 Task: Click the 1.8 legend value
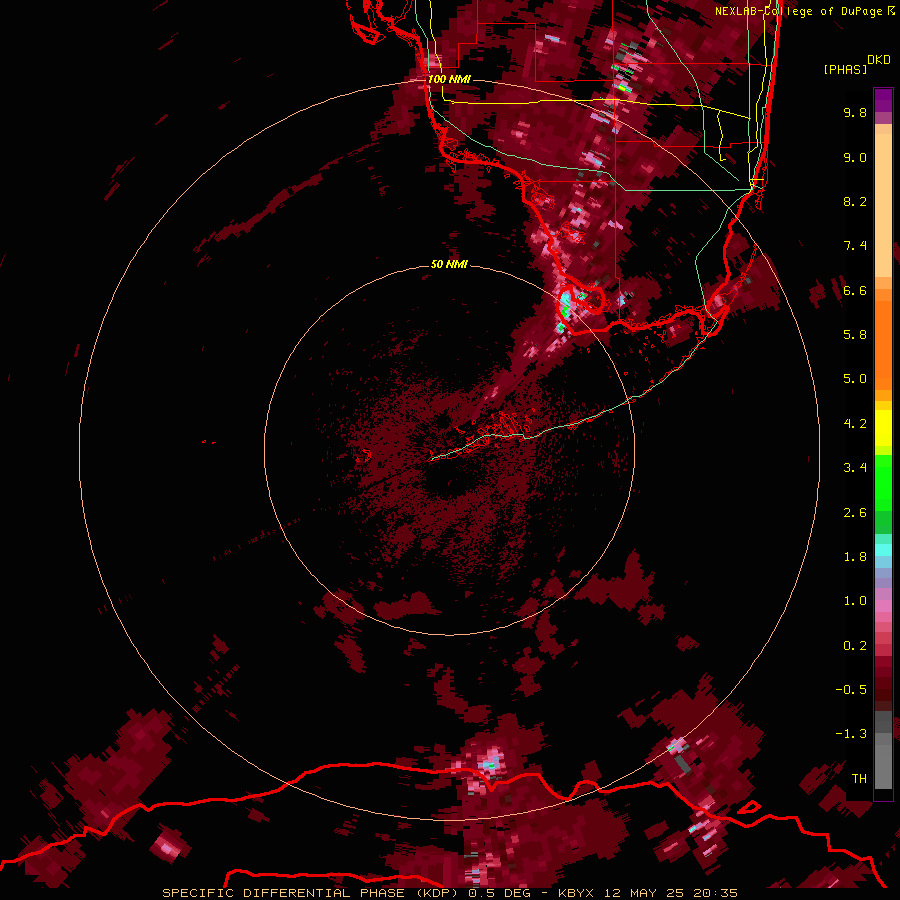(x=855, y=557)
